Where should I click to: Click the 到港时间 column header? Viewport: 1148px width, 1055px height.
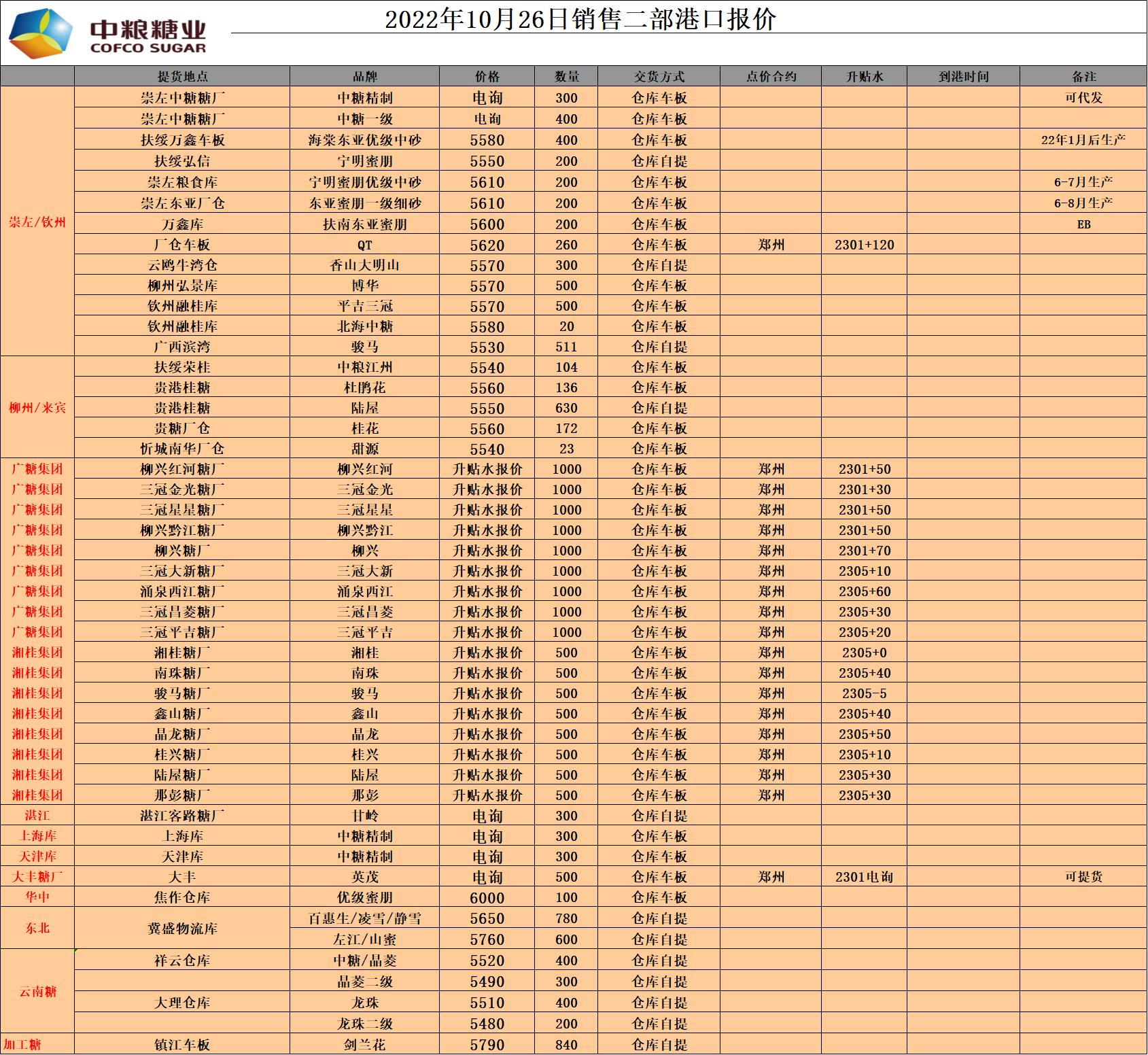(963, 76)
